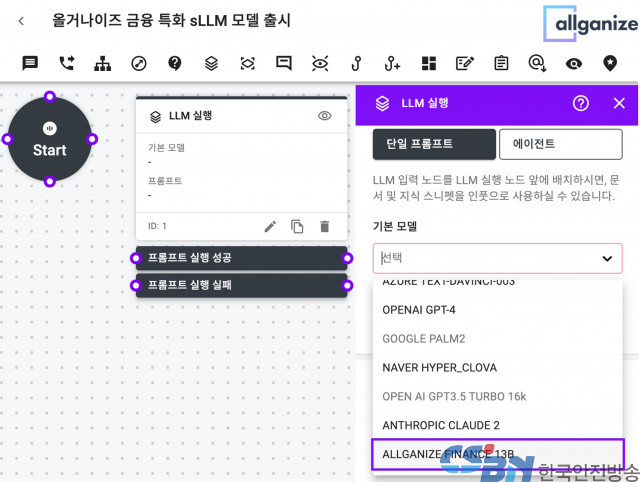Select the star location pin icon
Viewport: 640px width, 482px height.
(x=610, y=63)
